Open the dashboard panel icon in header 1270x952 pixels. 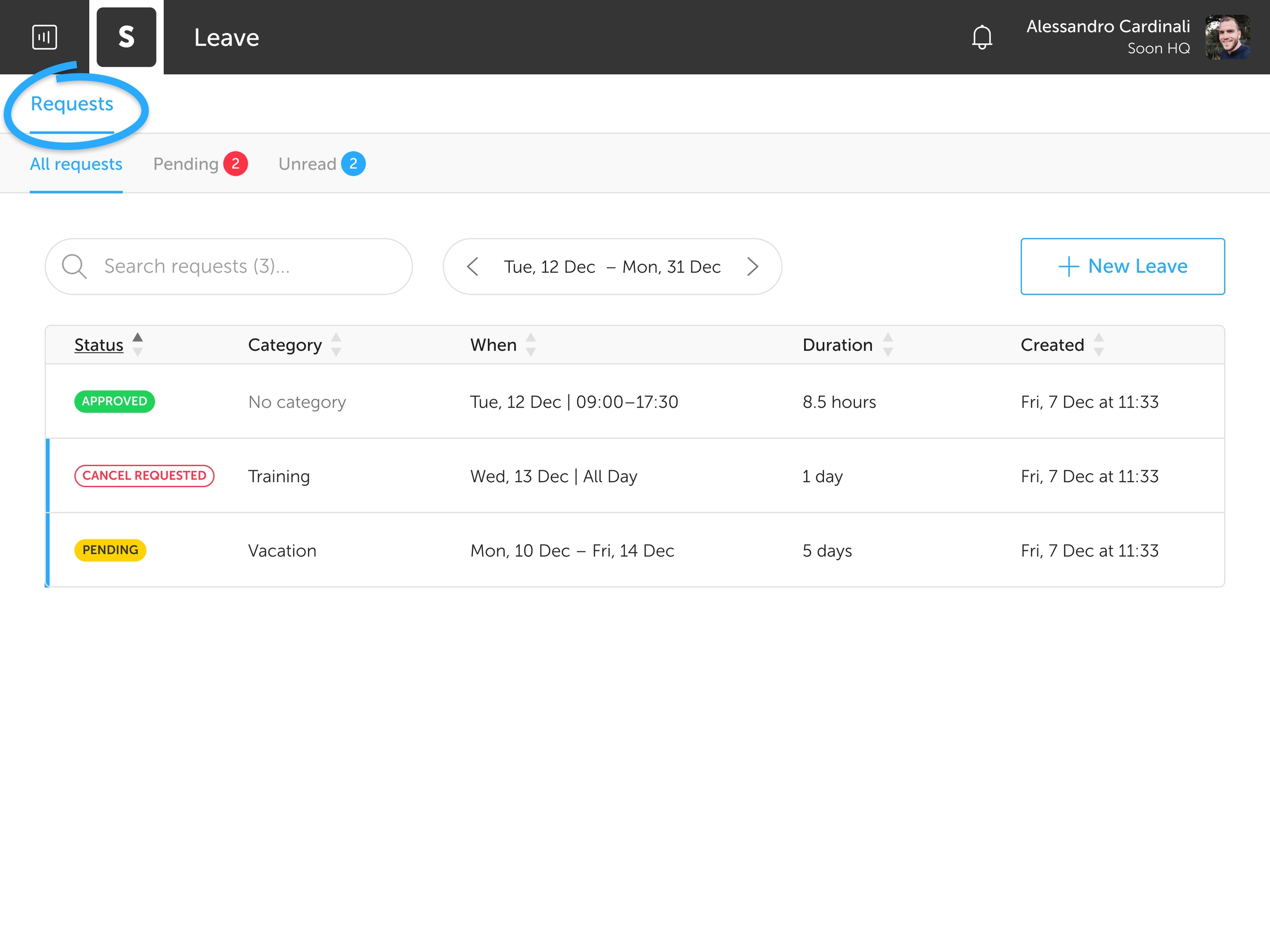coord(44,37)
